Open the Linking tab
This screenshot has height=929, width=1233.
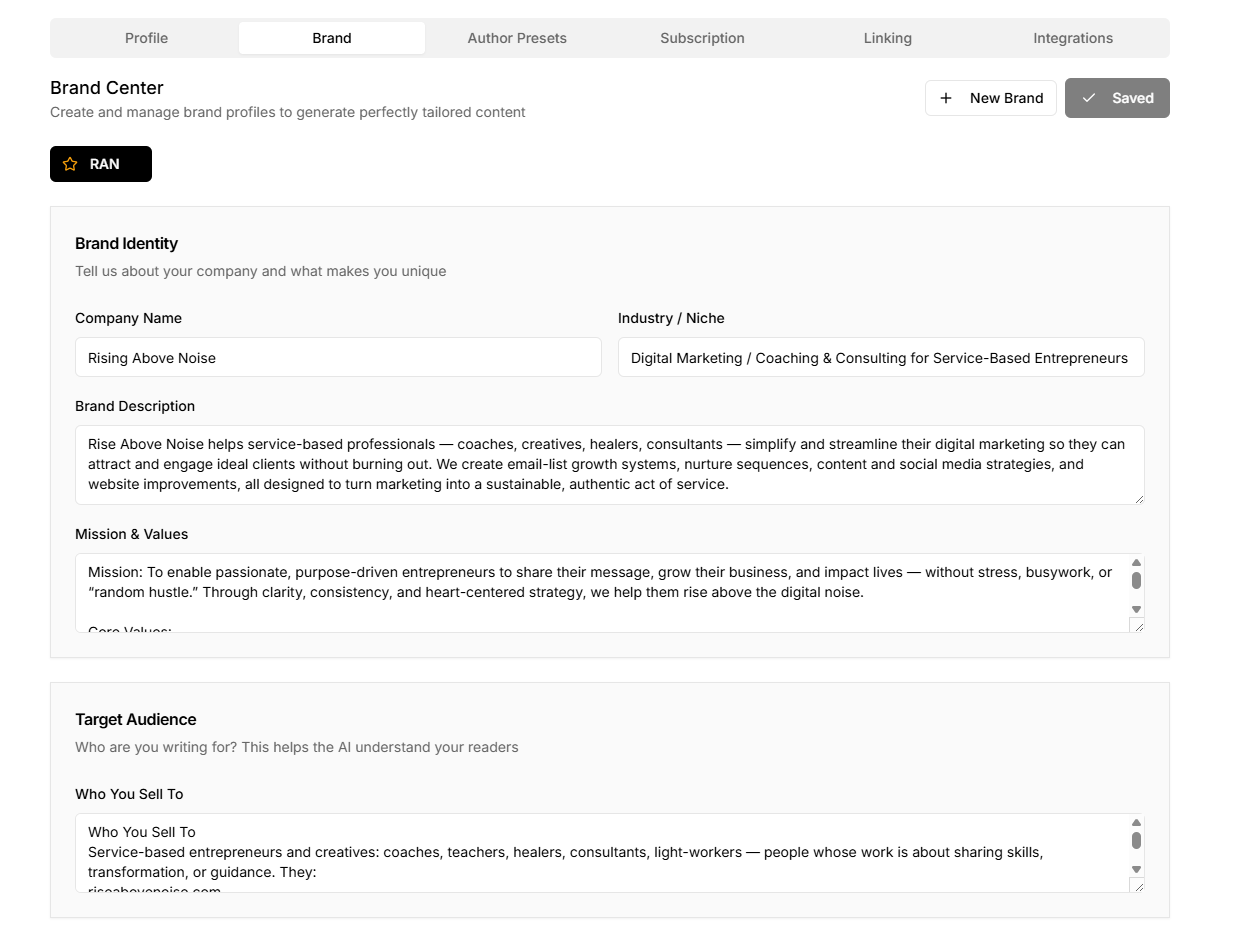click(887, 38)
